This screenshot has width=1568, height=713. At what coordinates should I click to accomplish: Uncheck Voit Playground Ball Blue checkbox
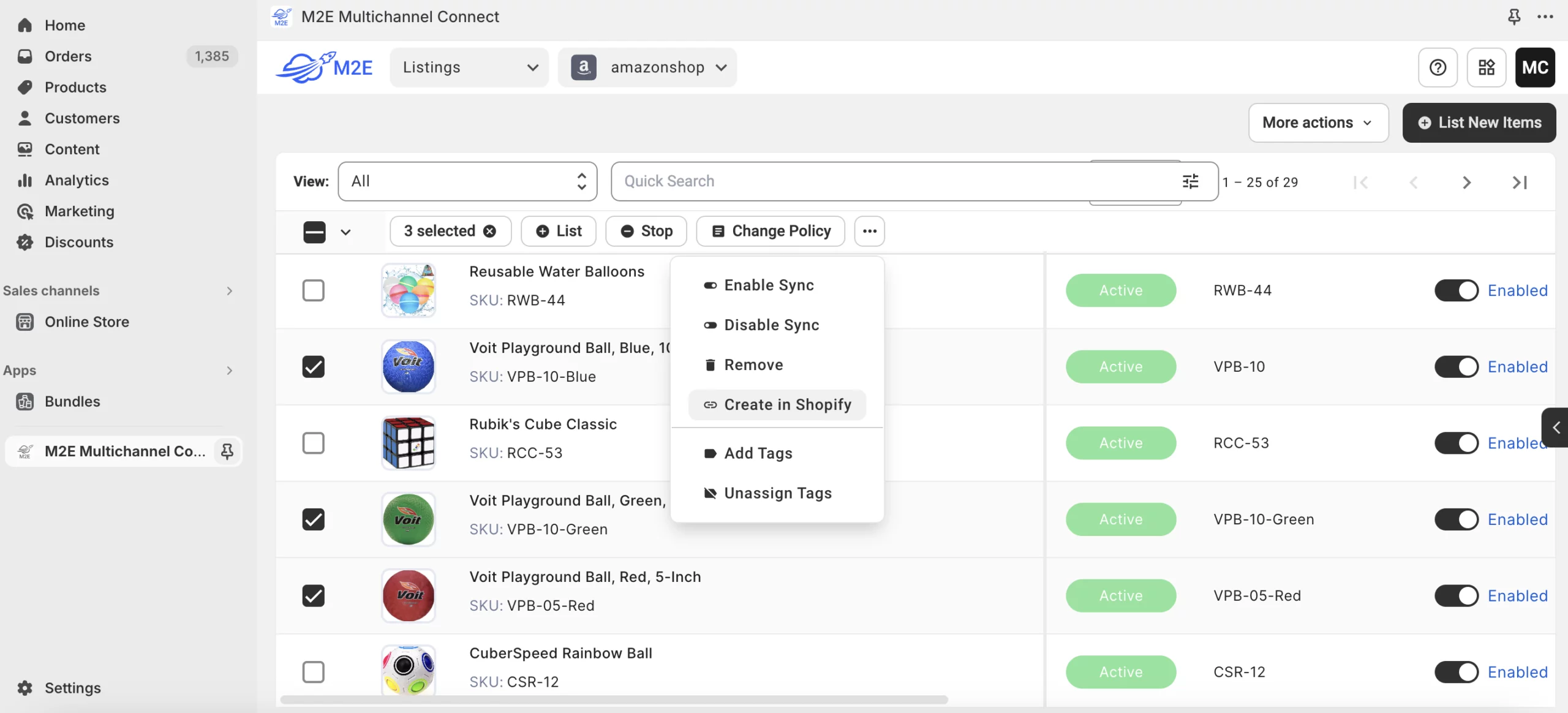tap(313, 367)
